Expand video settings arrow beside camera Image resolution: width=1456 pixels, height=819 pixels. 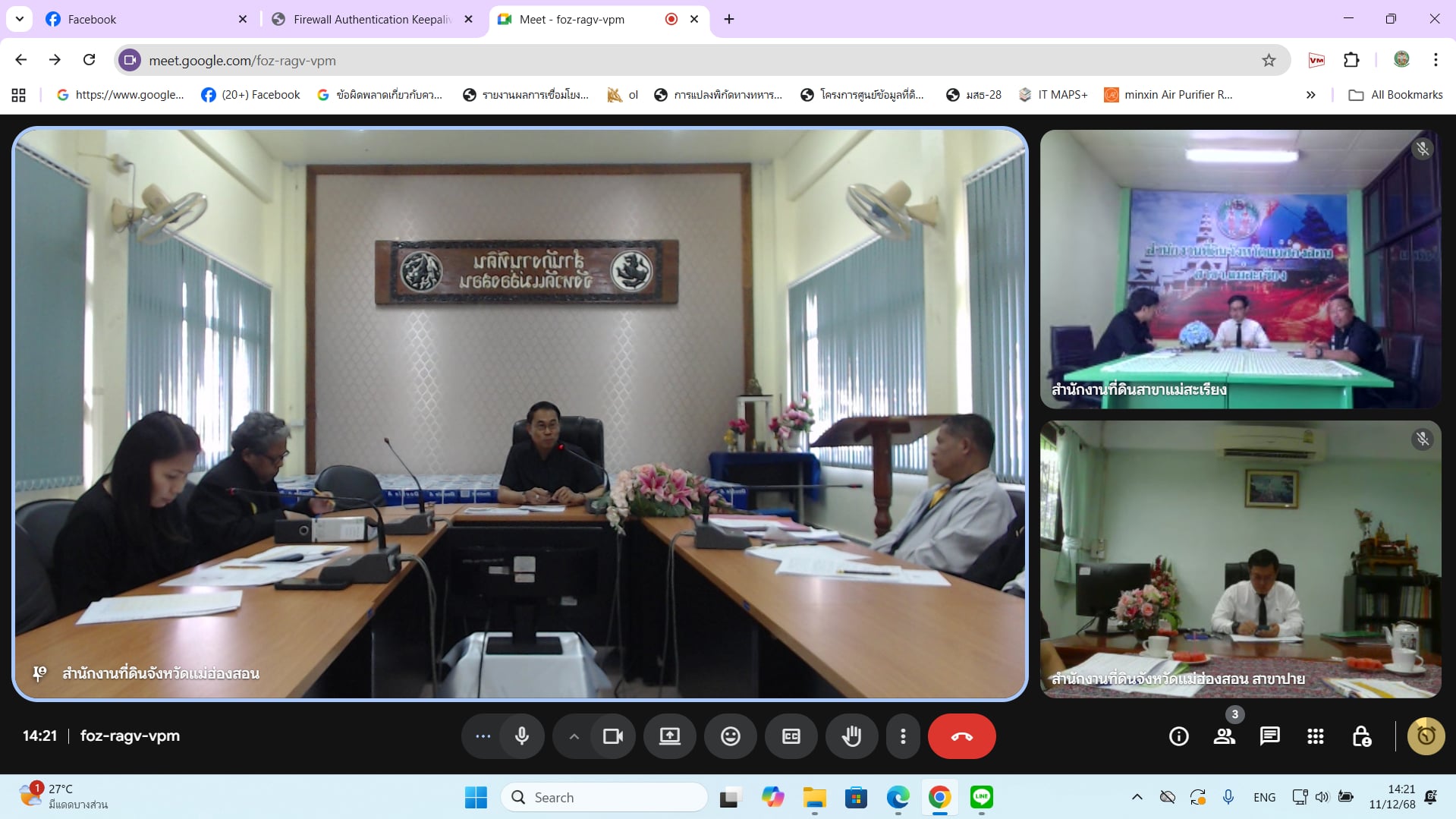pos(574,736)
